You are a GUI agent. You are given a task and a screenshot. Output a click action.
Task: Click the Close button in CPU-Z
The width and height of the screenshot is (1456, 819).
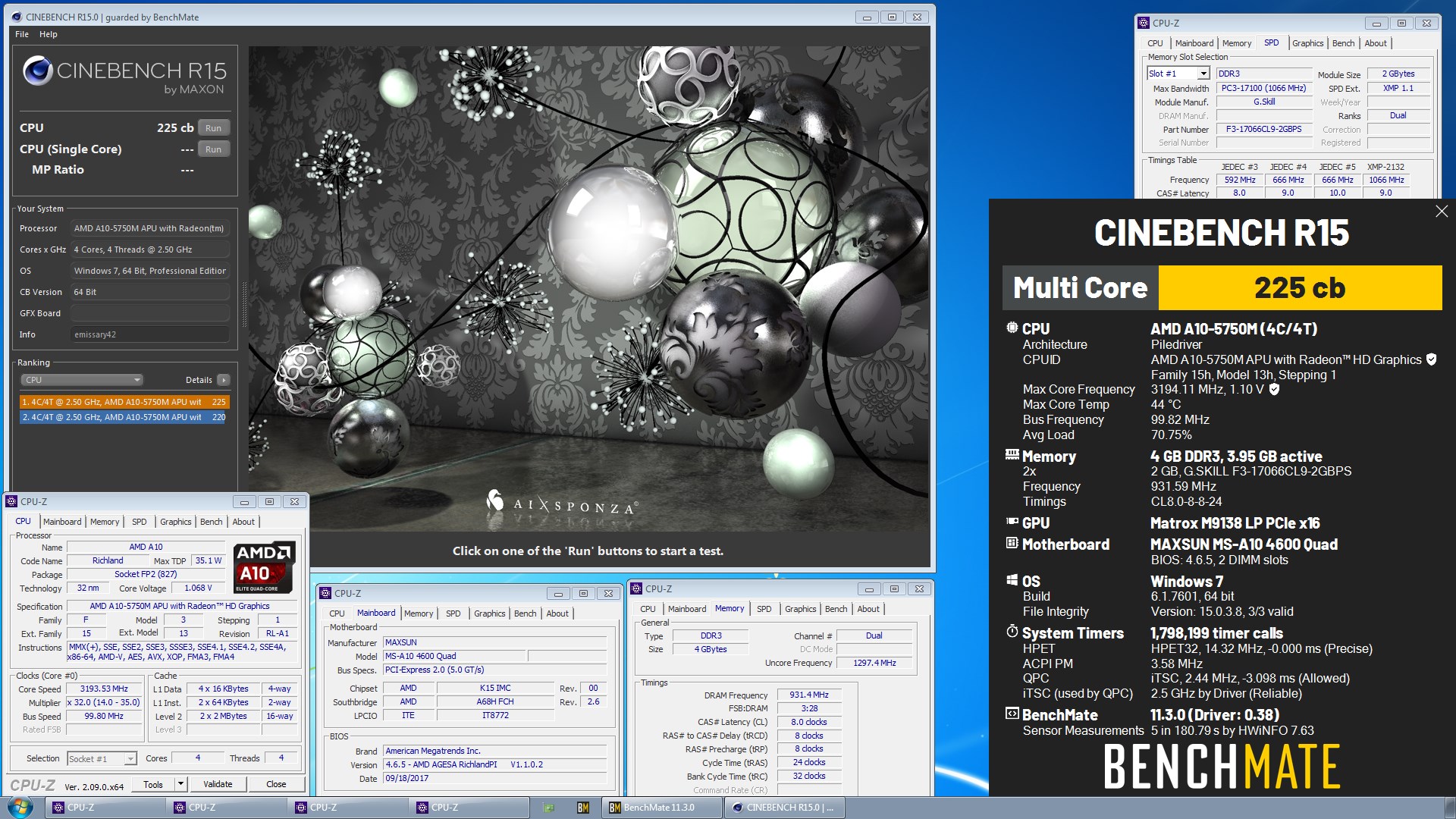click(x=276, y=784)
